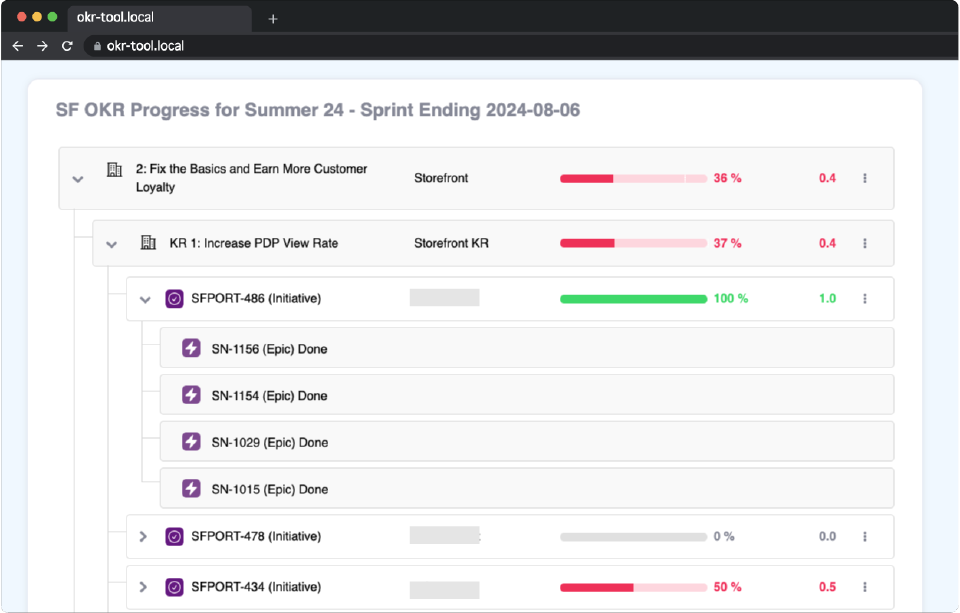The image size is (960, 613).
Task: Reload the okr-tool.local page
Action: [x=67, y=46]
